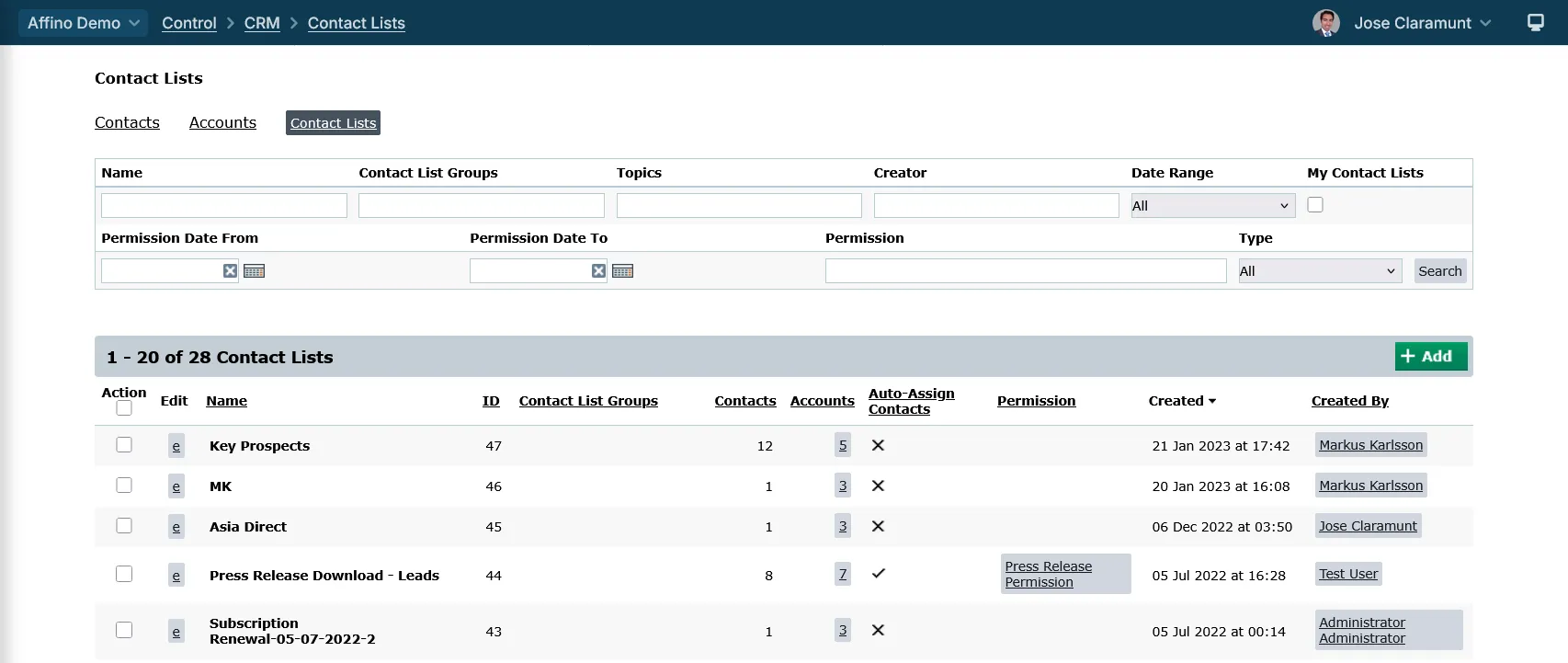
Task: Click Jose Claramunt's profile avatar
Action: pos(1325,23)
